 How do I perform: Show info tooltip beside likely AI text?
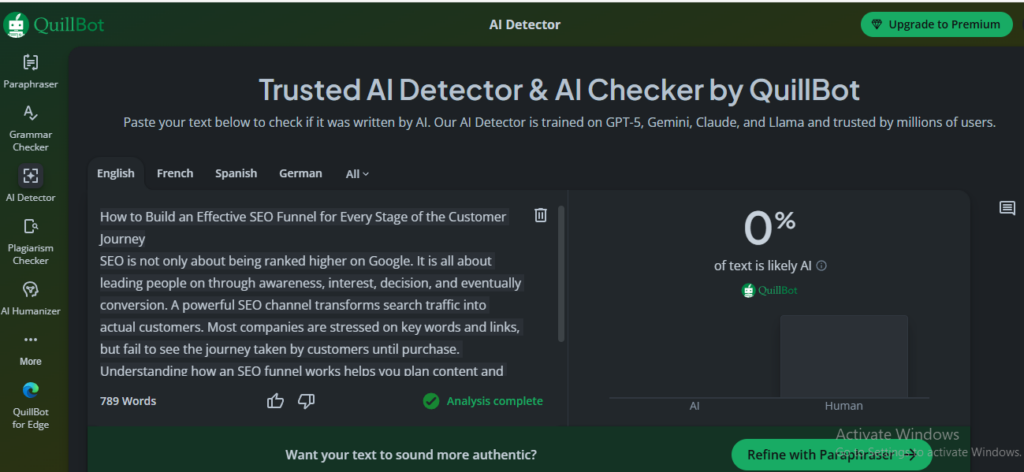822,266
